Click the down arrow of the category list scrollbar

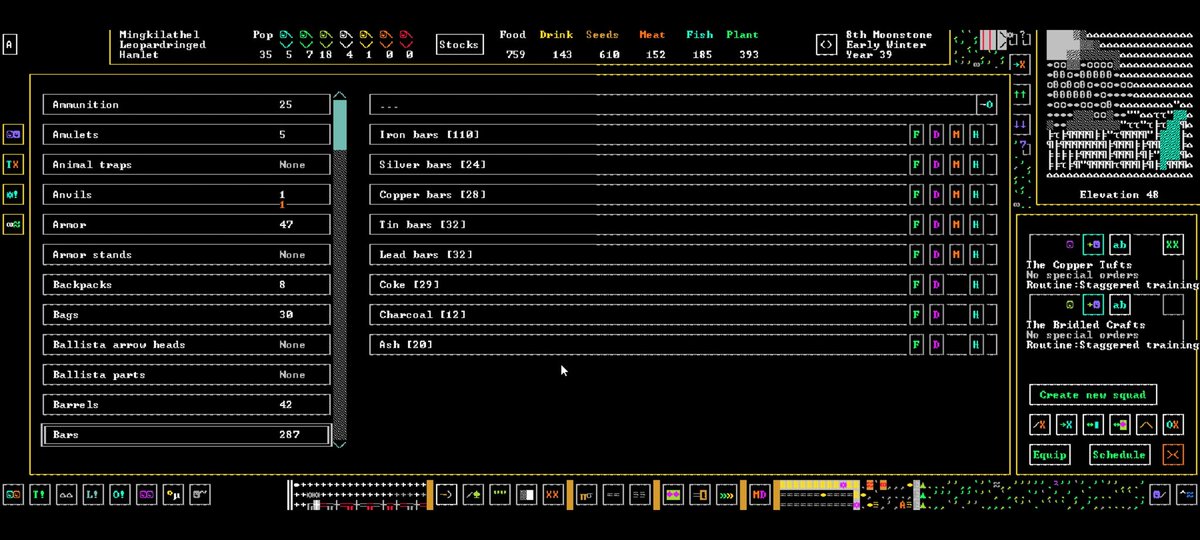(340, 444)
